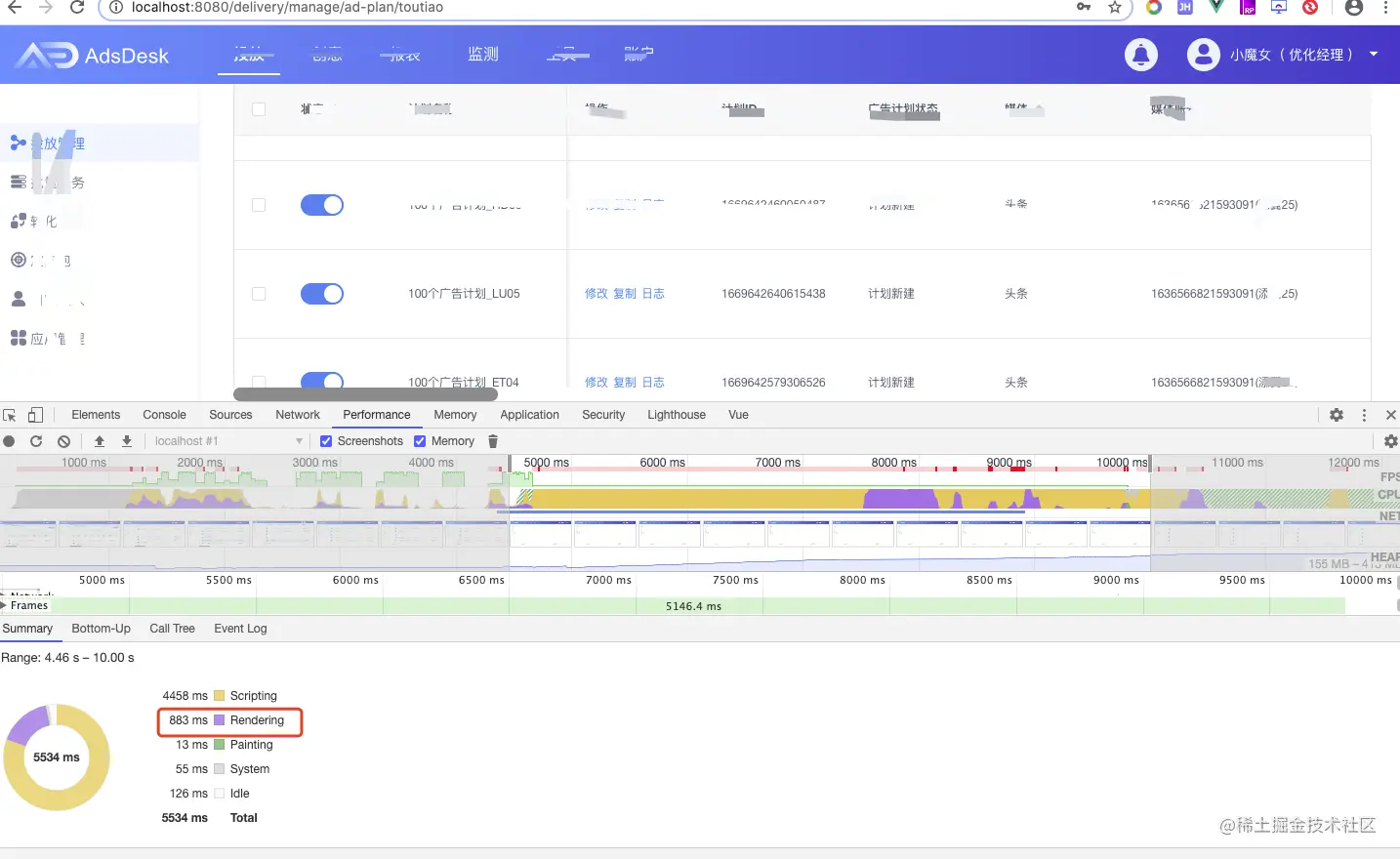The image size is (1400, 859).
Task: Activate the DevTools inspect element picker
Action: point(10,415)
